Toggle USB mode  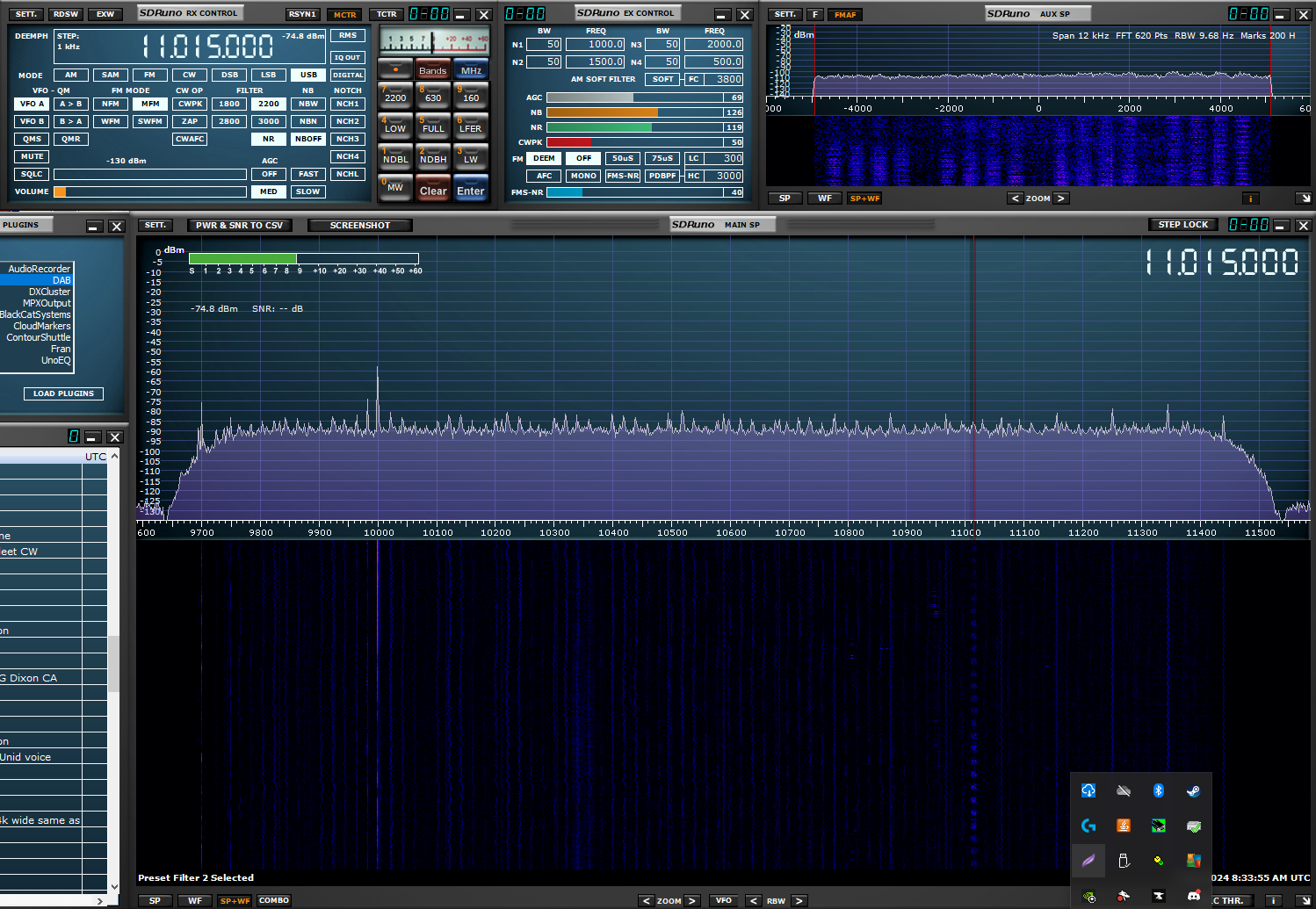click(x=308, y=75)
